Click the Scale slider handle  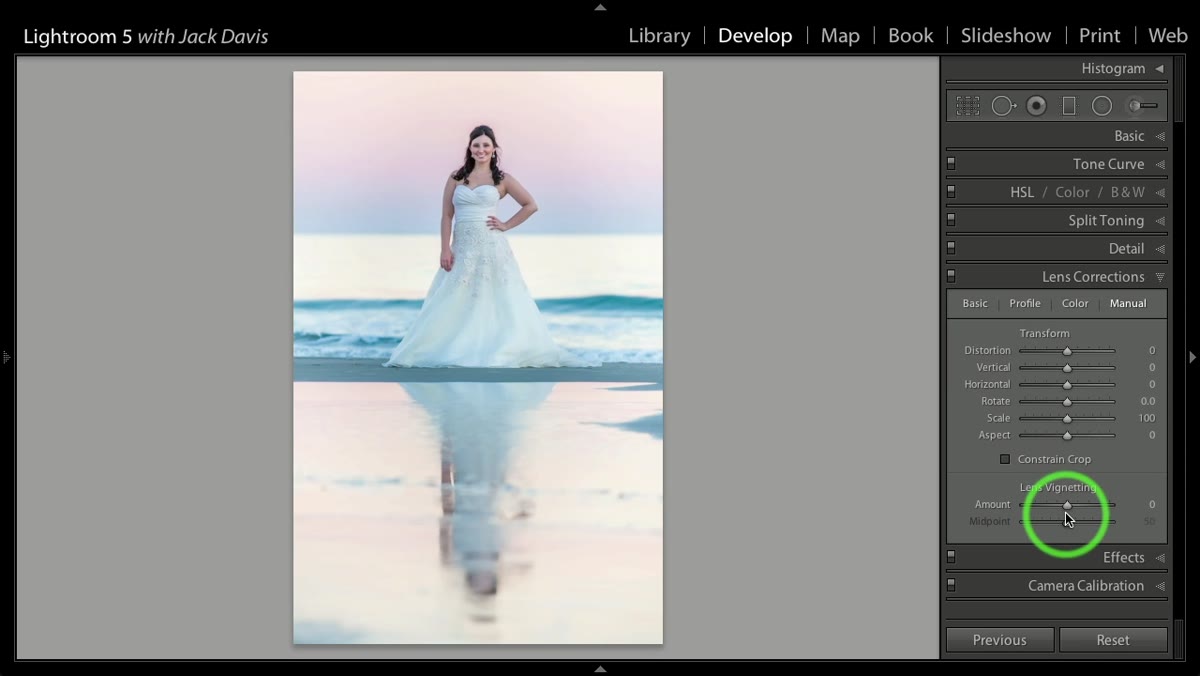coord(1067,419)
